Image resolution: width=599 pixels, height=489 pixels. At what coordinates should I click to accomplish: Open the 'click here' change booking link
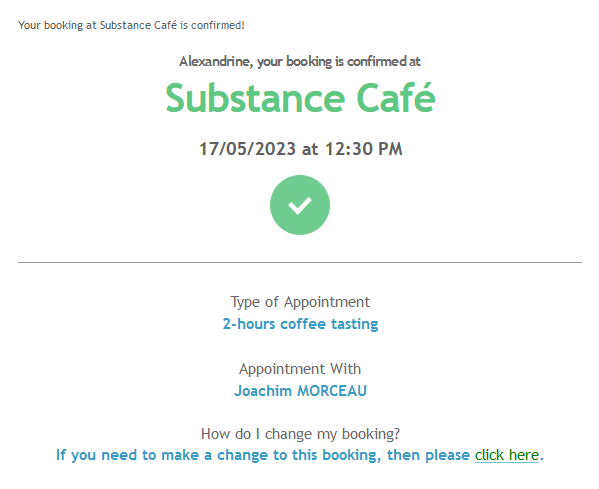[507, 455]
